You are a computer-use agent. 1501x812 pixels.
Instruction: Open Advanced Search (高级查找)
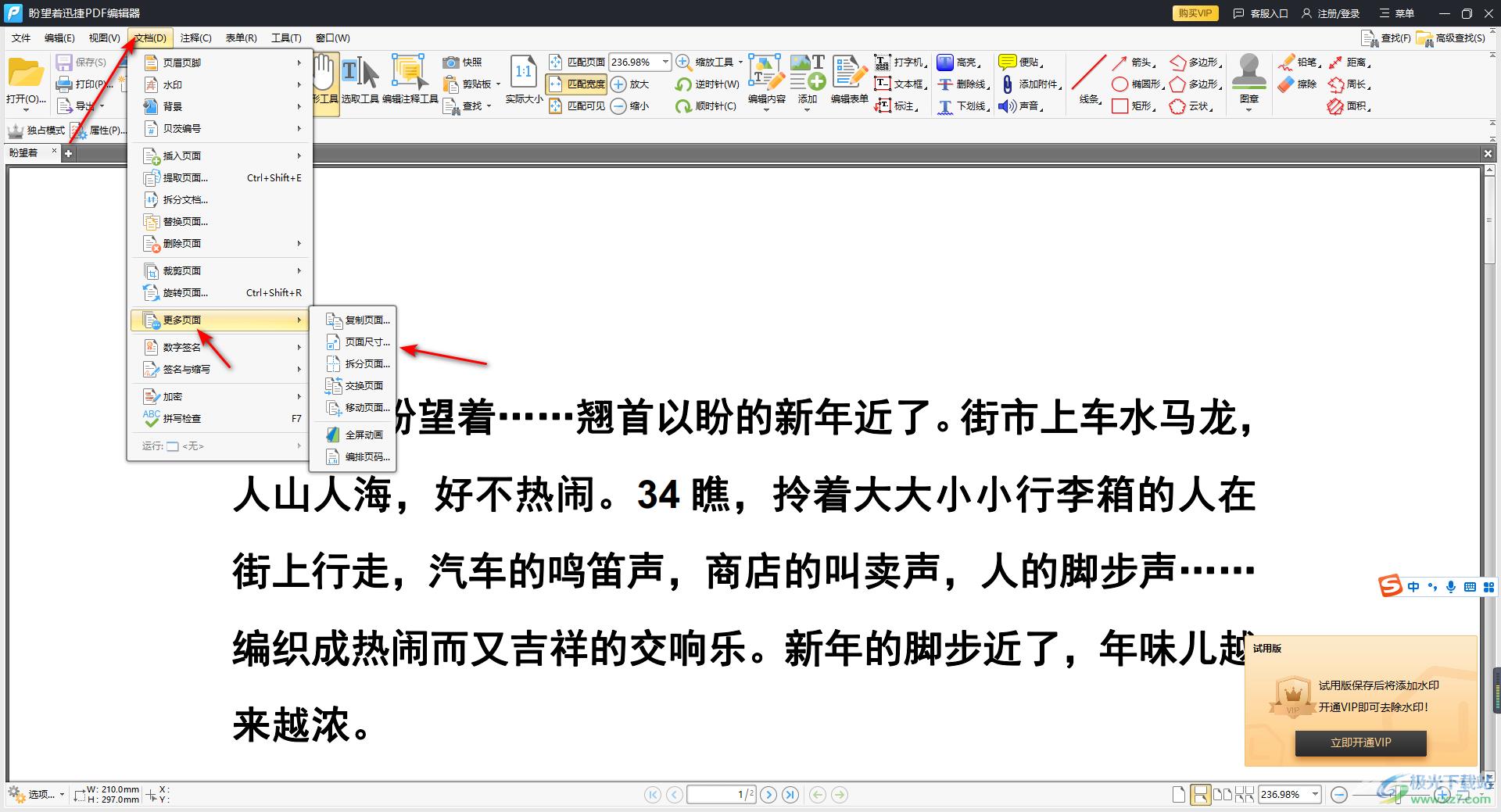(x=1451, y=38)
